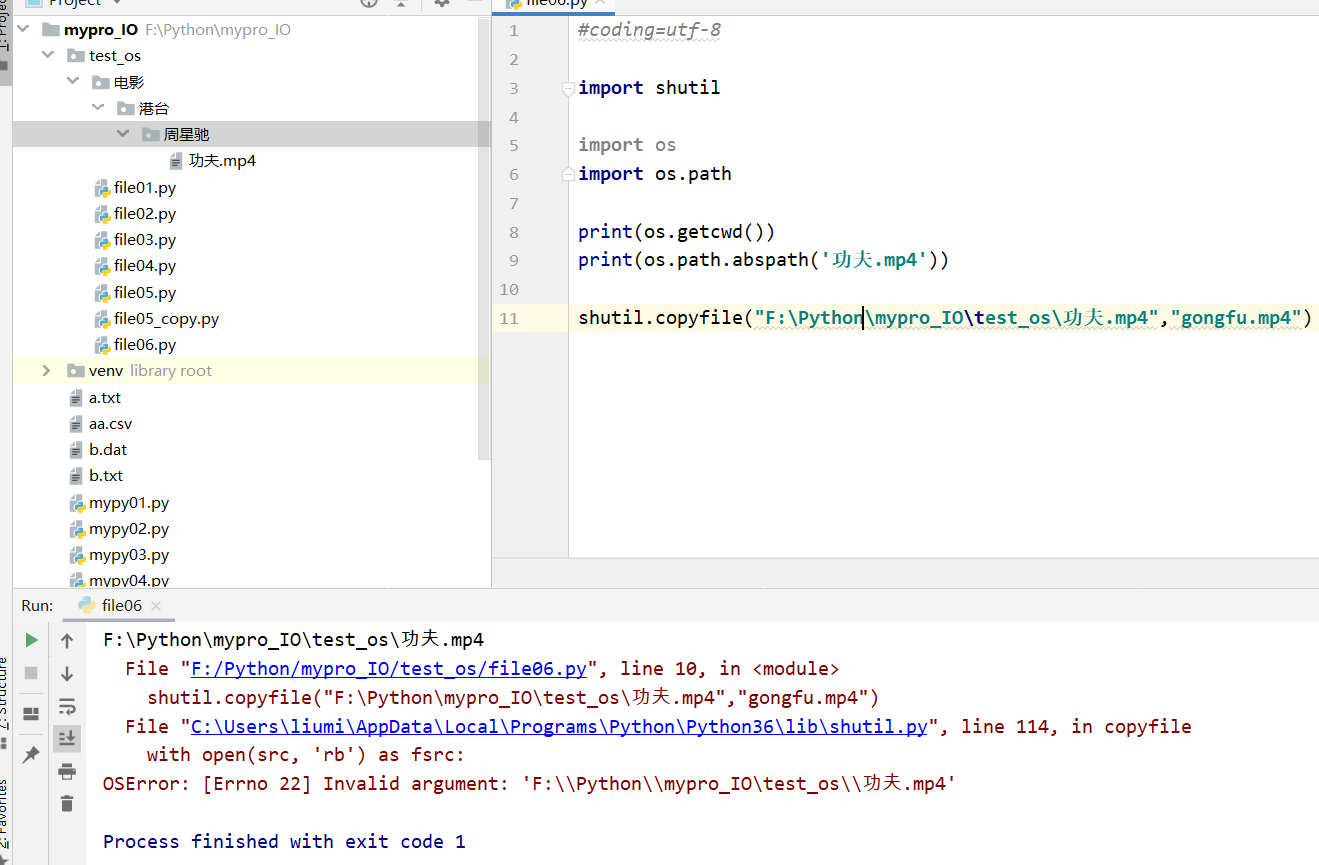Image resolution: width=1319 pixels, height=865 pixels.
Task: Select a.txt in the project tree
Action: click(105, 398)
